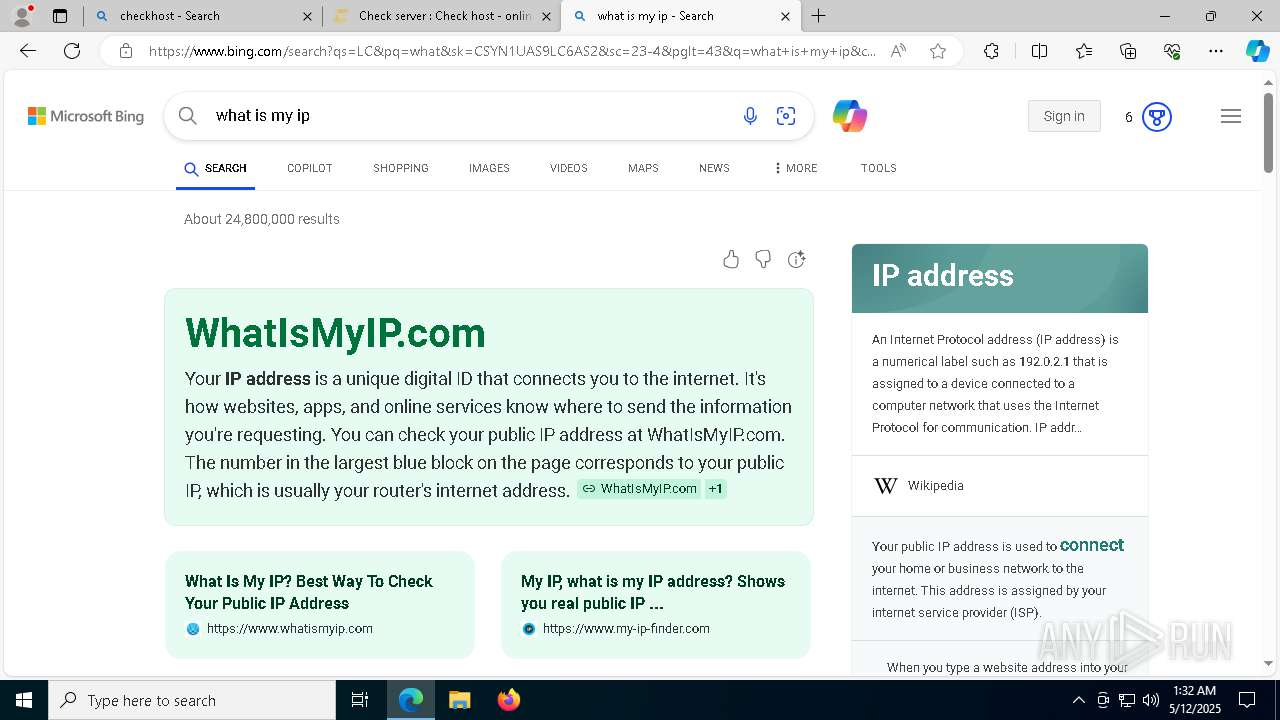Open File Explorer from taskbar
The image size is (1280, 720).
click(459, 700)
